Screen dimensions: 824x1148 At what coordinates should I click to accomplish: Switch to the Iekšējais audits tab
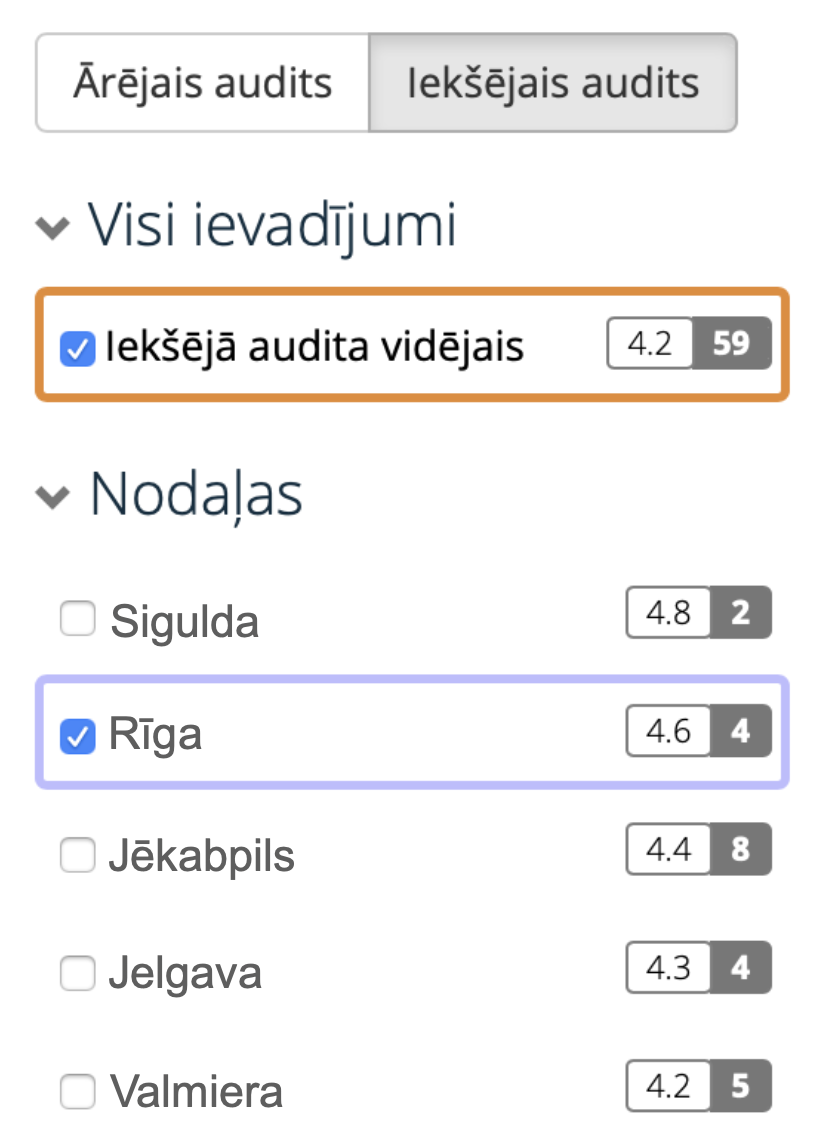click(552, 83)
